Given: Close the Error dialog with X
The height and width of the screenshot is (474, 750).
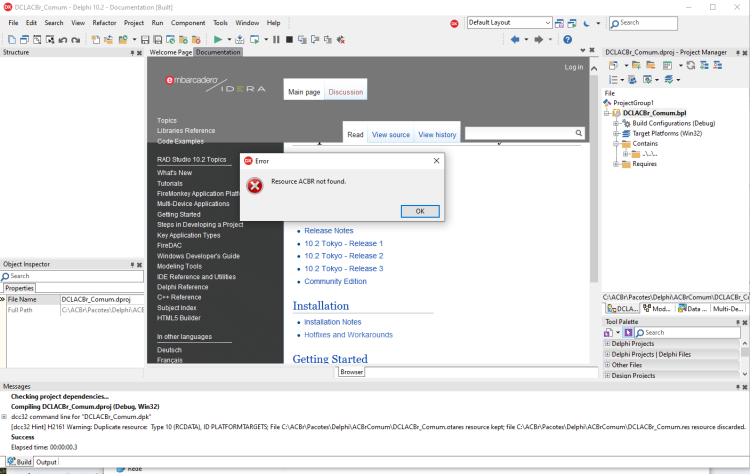Looking at the screenshot, I should [x=436, y=161].
